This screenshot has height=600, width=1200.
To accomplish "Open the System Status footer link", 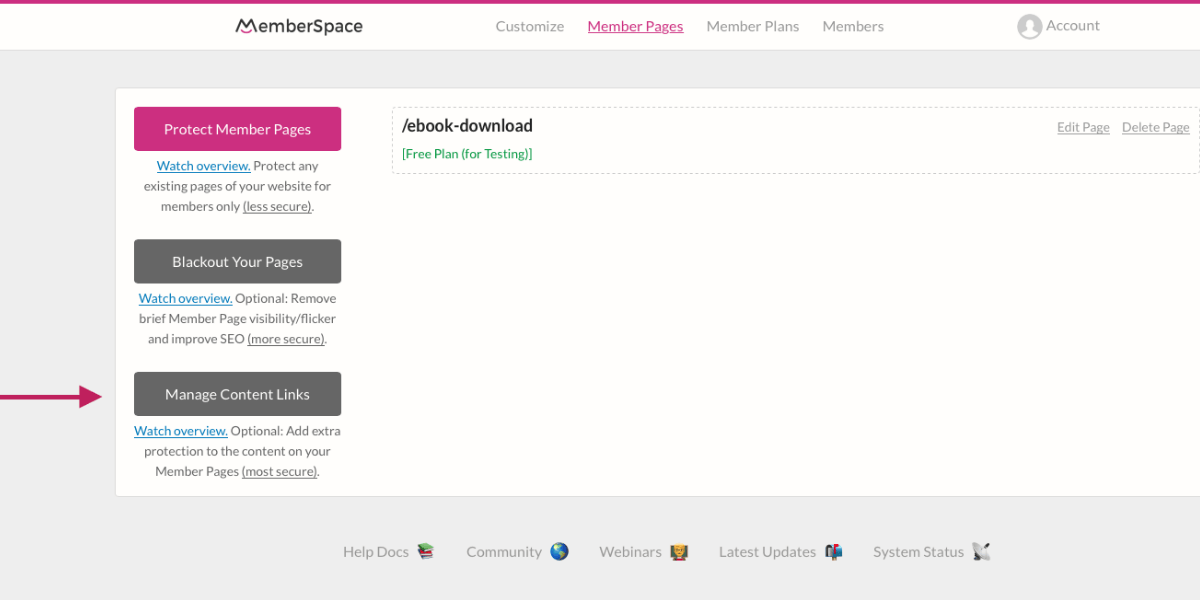I will pos(918,552).
